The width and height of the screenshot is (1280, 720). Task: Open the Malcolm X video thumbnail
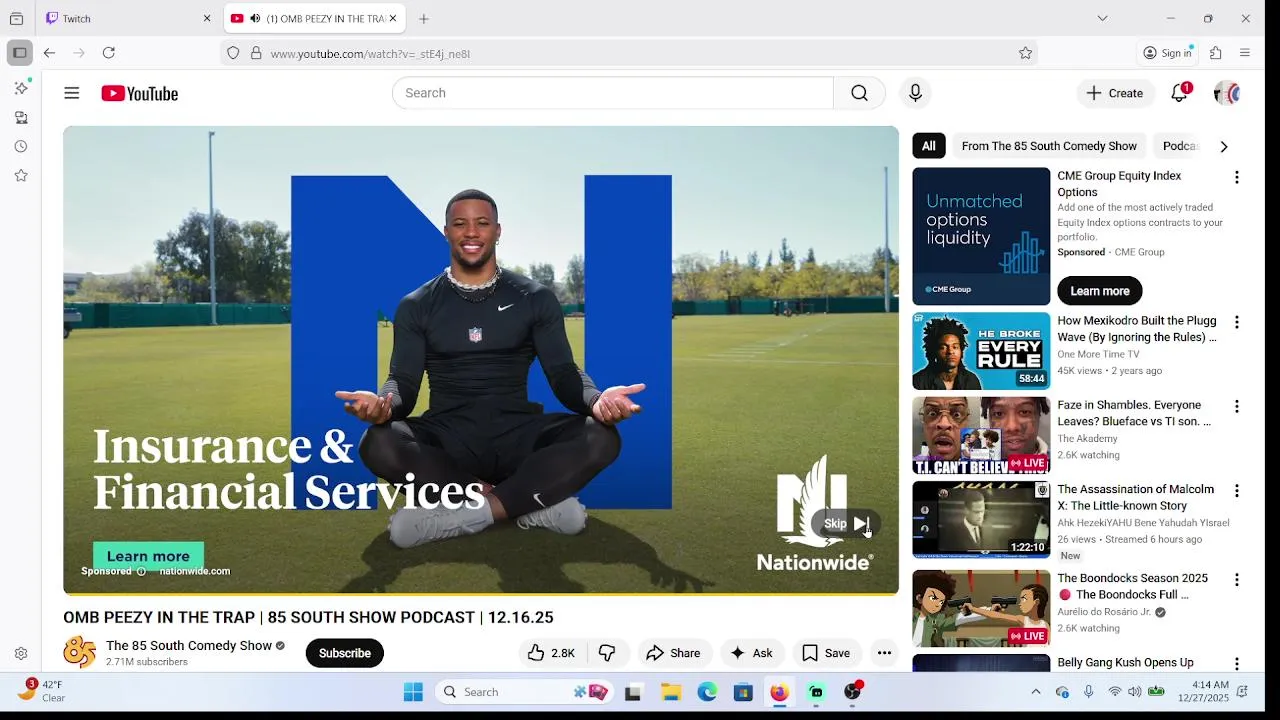981,520
